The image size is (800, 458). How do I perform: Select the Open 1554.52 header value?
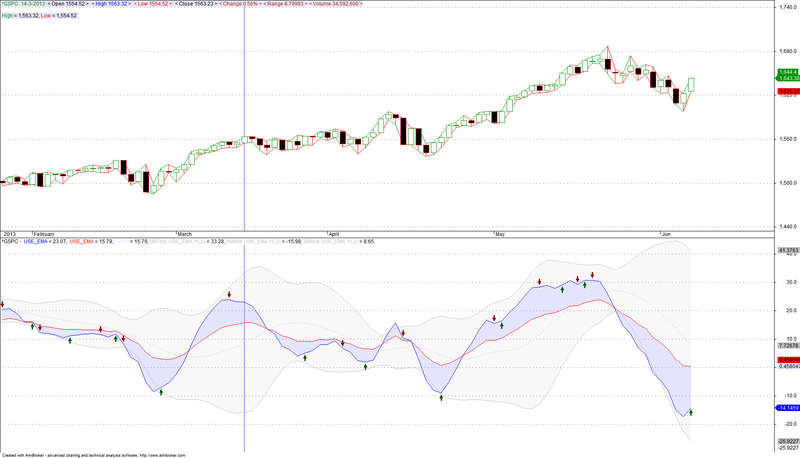(x=67, y=4)
